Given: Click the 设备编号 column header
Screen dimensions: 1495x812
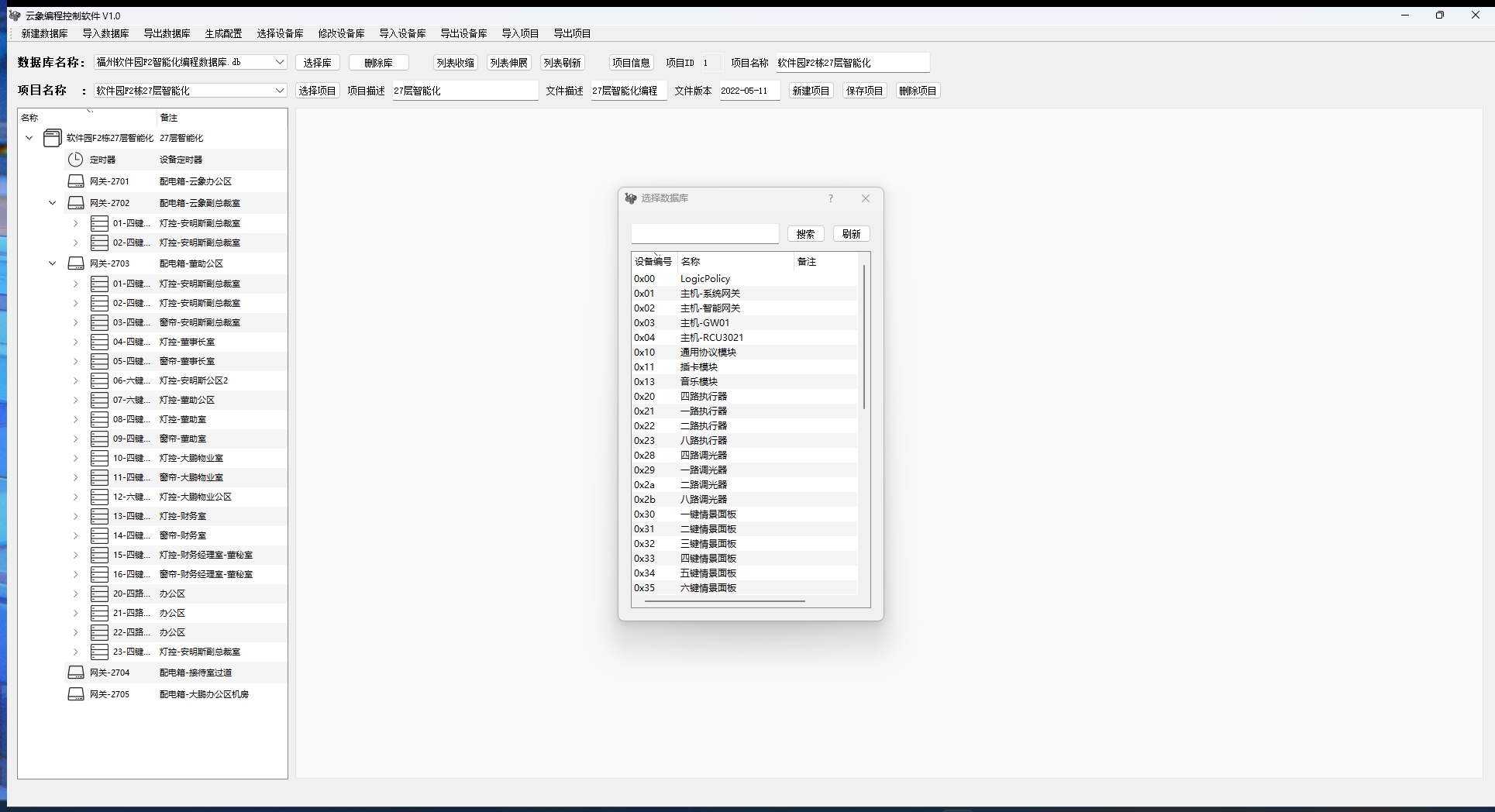Looking at the screenshot, I should 653,262.
